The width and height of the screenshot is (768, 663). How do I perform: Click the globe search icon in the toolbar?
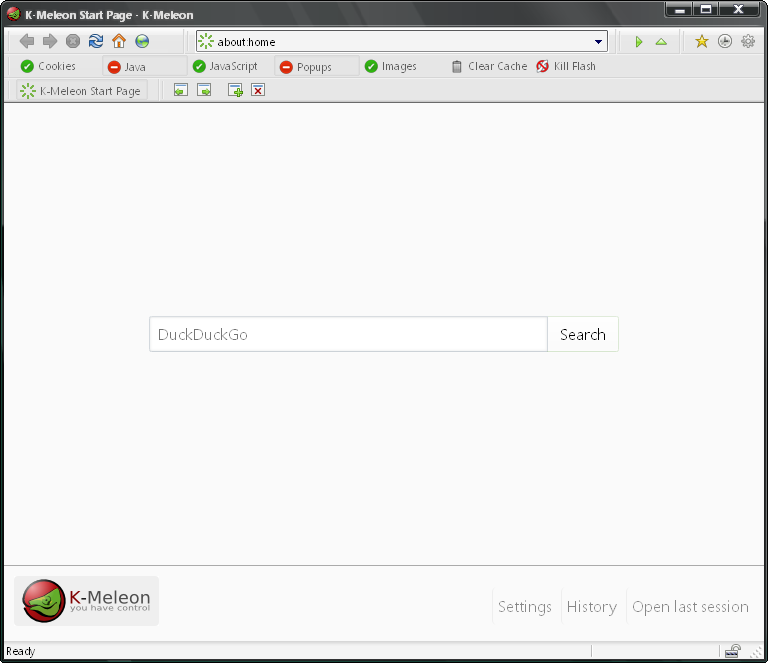pos(142,41)
